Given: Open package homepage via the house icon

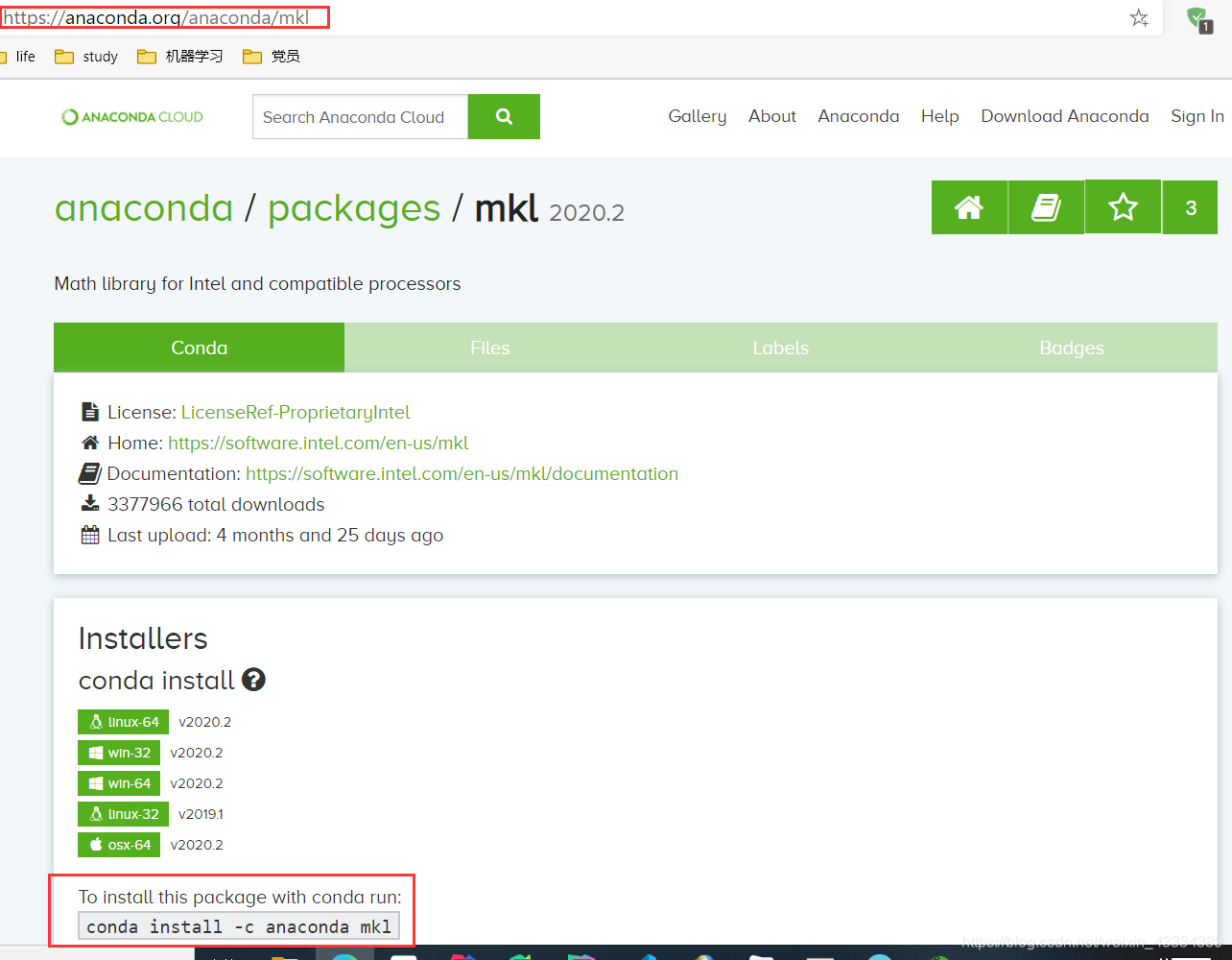Looking at the screenshot, I should click(969, 206).
